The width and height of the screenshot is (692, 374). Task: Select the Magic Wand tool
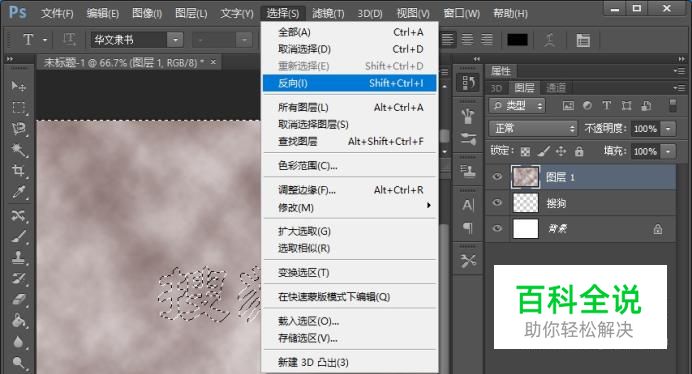18,150
